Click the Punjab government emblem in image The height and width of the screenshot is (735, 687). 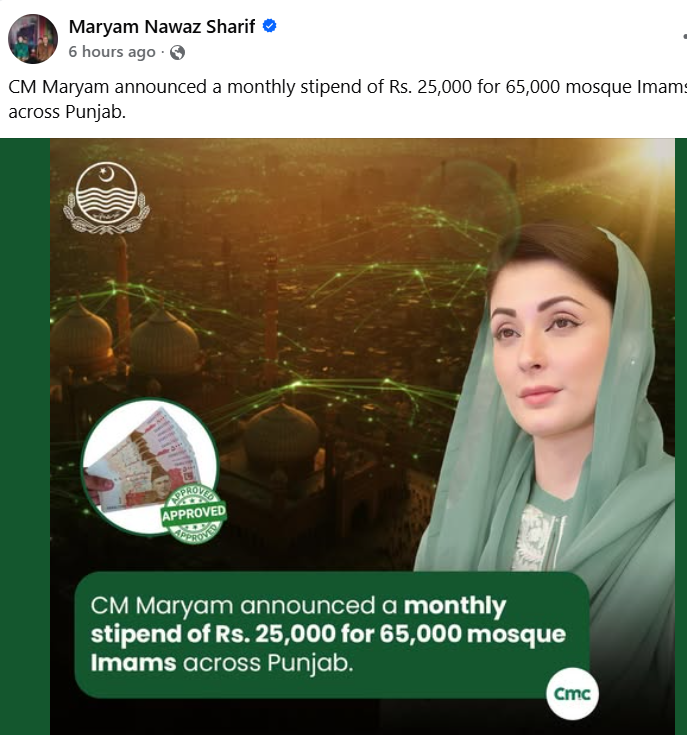(x=106, y=198)
